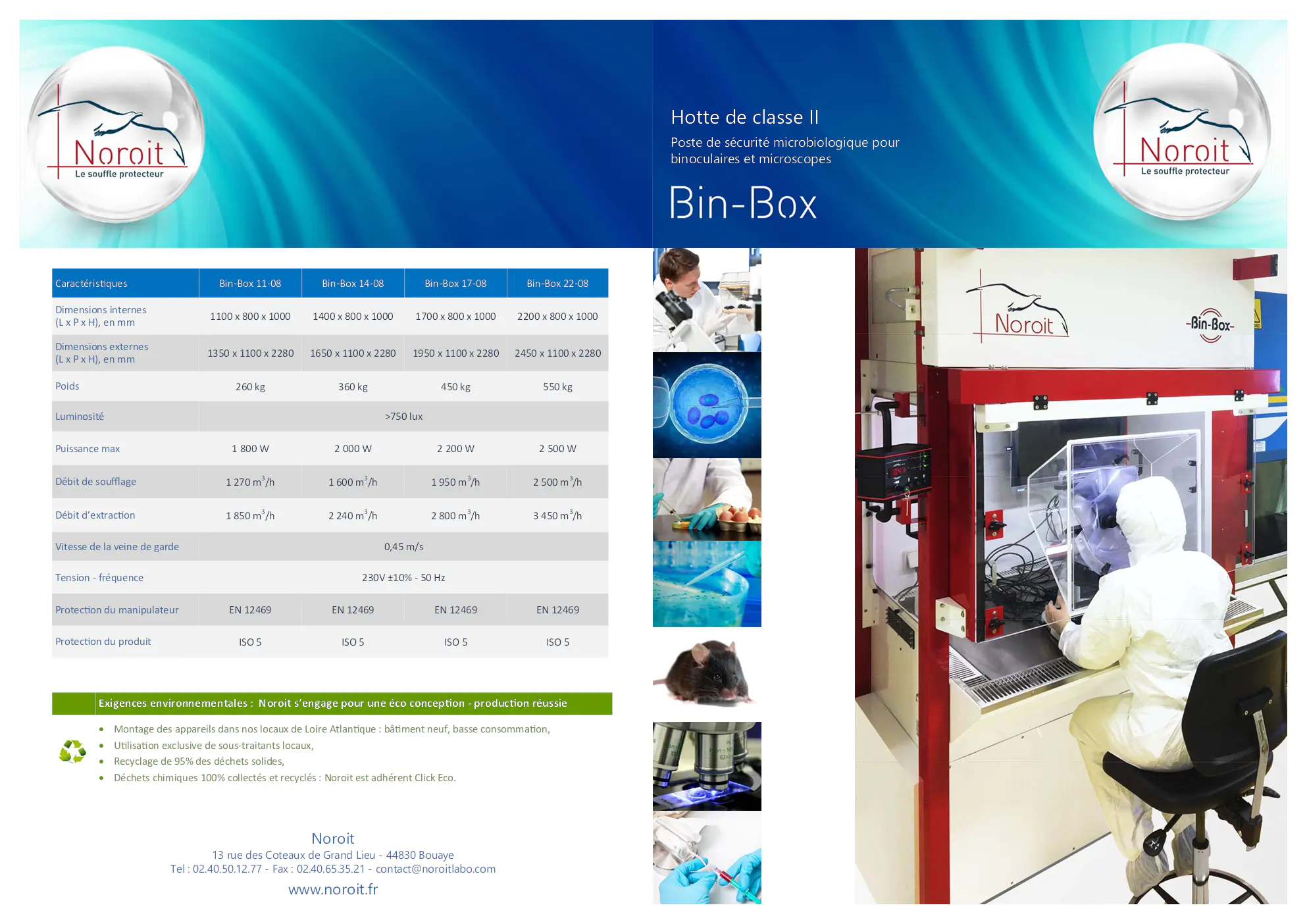This screenshot has height=924, width=1307.
Task: Select the "Recyclage de 95% des déchets solides" bullet
Action: tap(199, 761)
